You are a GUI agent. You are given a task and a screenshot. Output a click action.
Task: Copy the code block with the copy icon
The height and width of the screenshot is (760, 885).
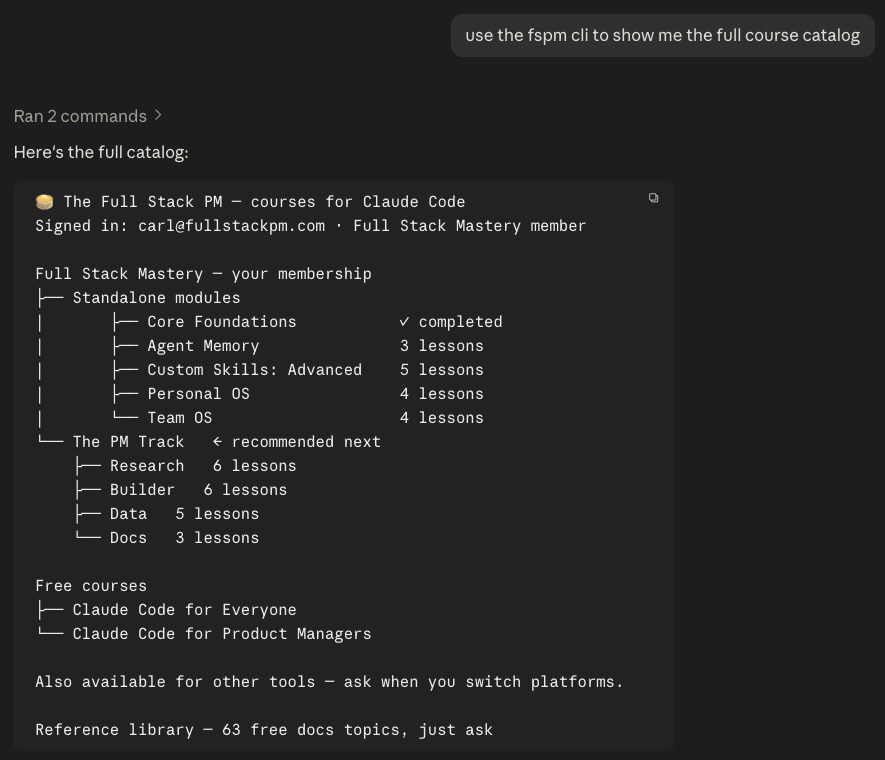click(x=653, y=198)
